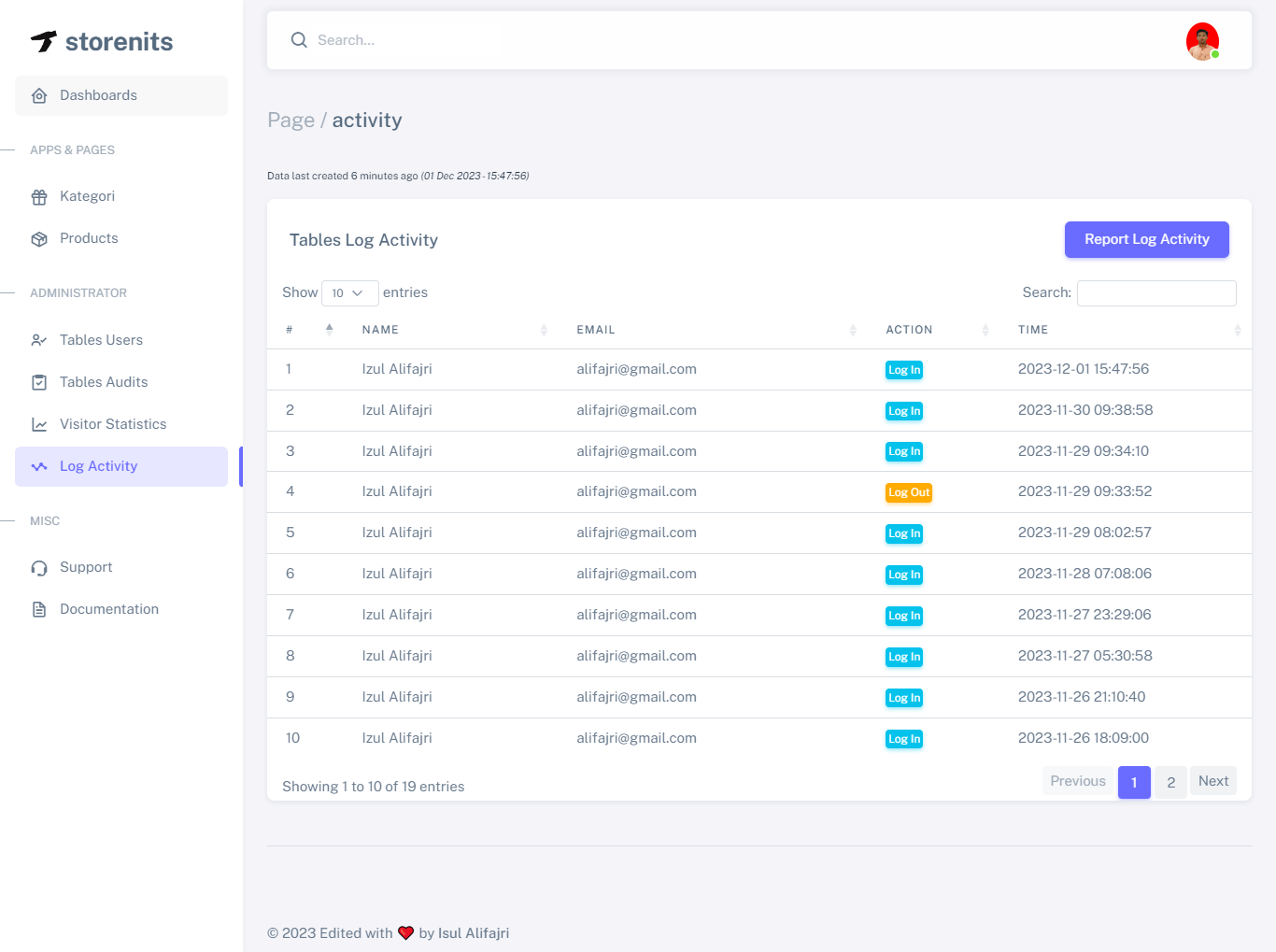Click the Tables Audits clipboard icon
The image size is (1276, 952).
click(x=39, y=382)
